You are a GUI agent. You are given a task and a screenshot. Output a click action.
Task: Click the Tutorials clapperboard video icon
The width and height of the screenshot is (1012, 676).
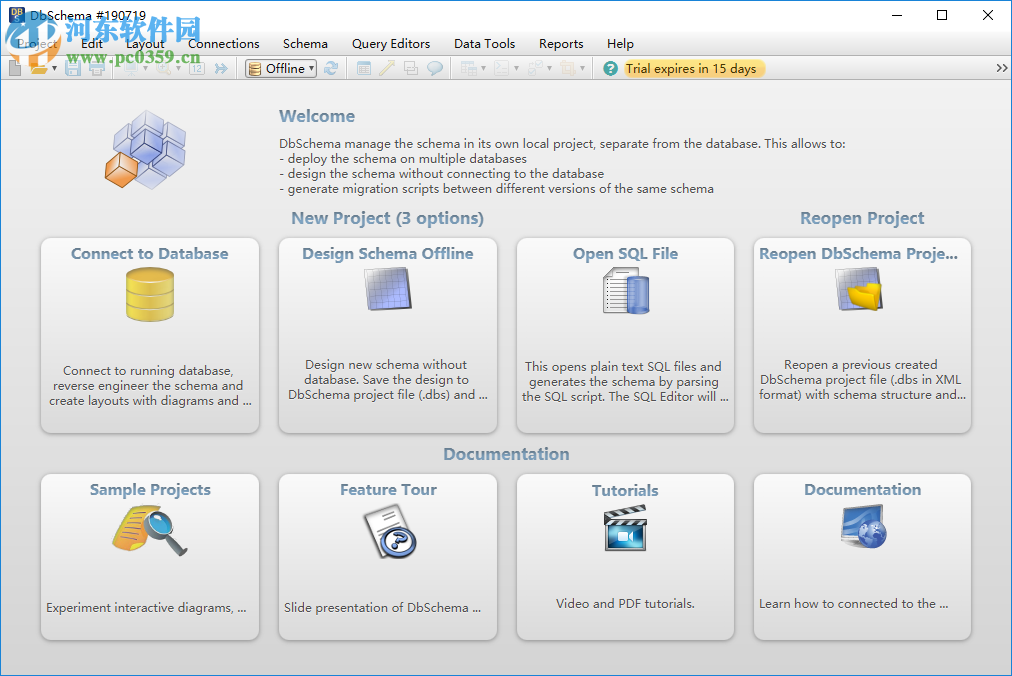pos(625,529)
